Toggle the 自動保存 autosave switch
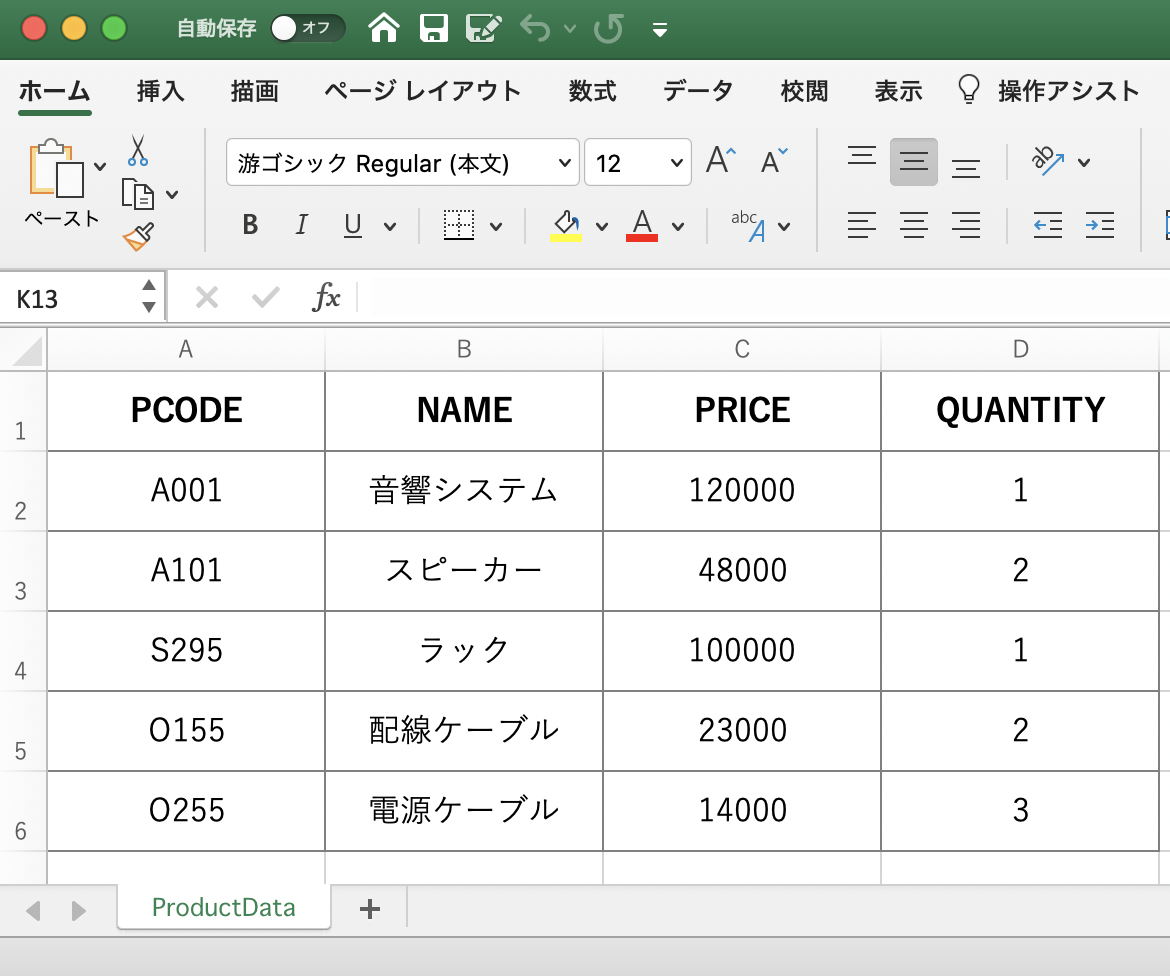The height and width of the screenshot is (976, 1170). point(307,28)
